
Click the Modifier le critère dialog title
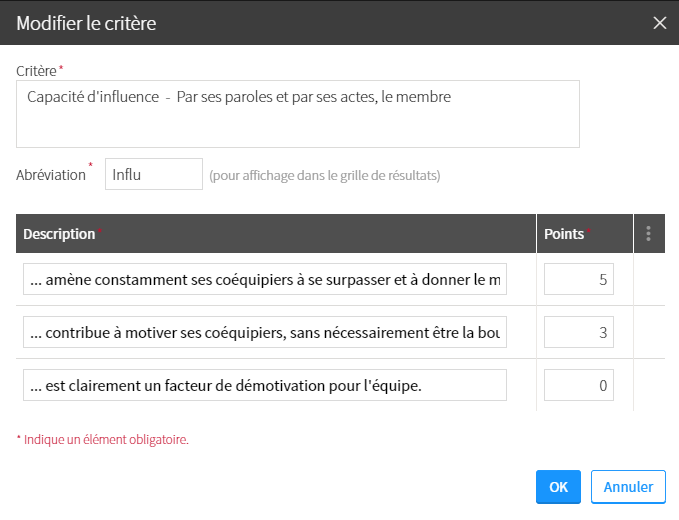[x=86, y=23]
